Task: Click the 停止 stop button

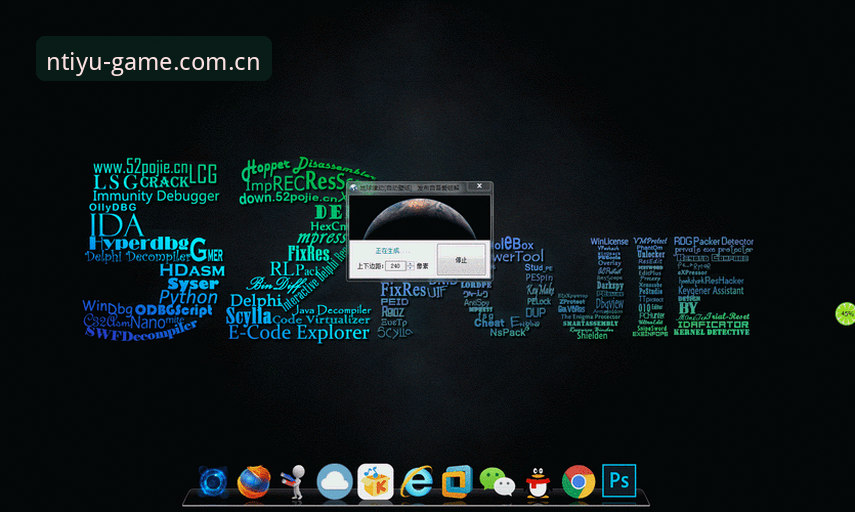Action: (461, 260)
